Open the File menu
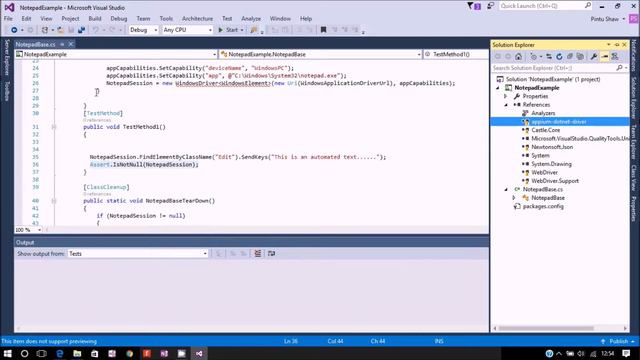 [x=8, y=18]
